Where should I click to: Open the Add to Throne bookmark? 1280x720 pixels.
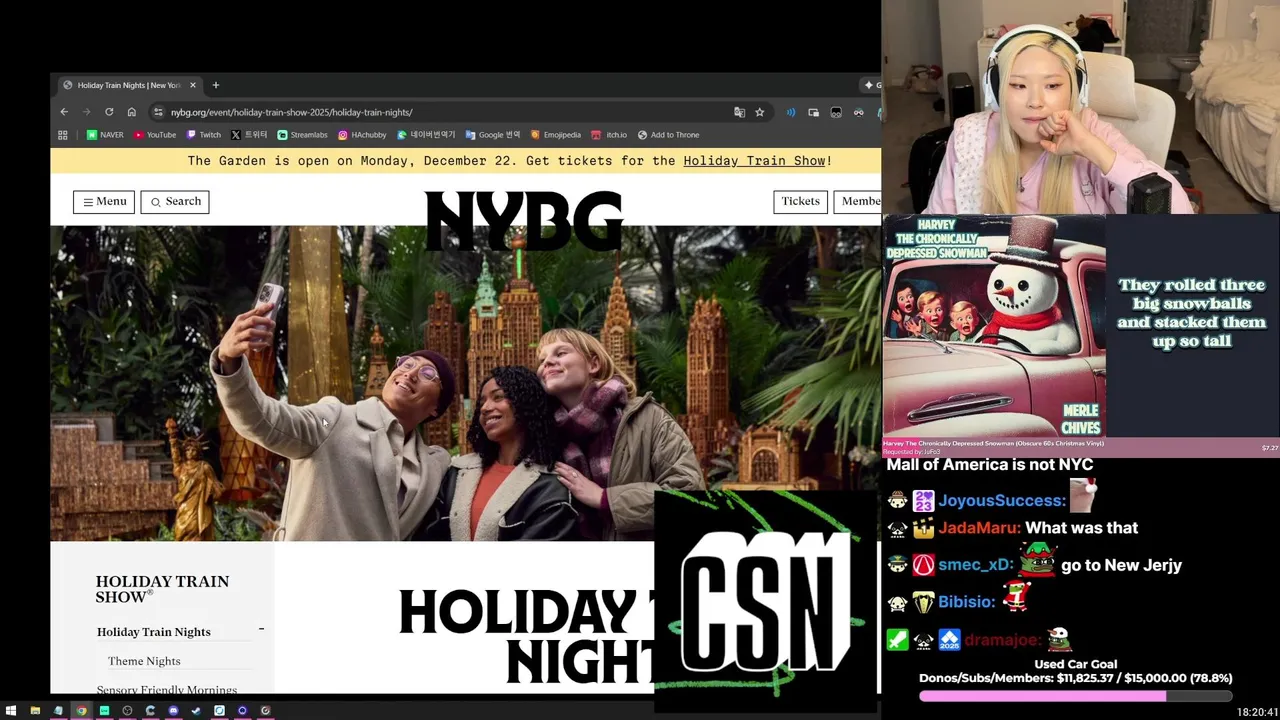[668, 135]
